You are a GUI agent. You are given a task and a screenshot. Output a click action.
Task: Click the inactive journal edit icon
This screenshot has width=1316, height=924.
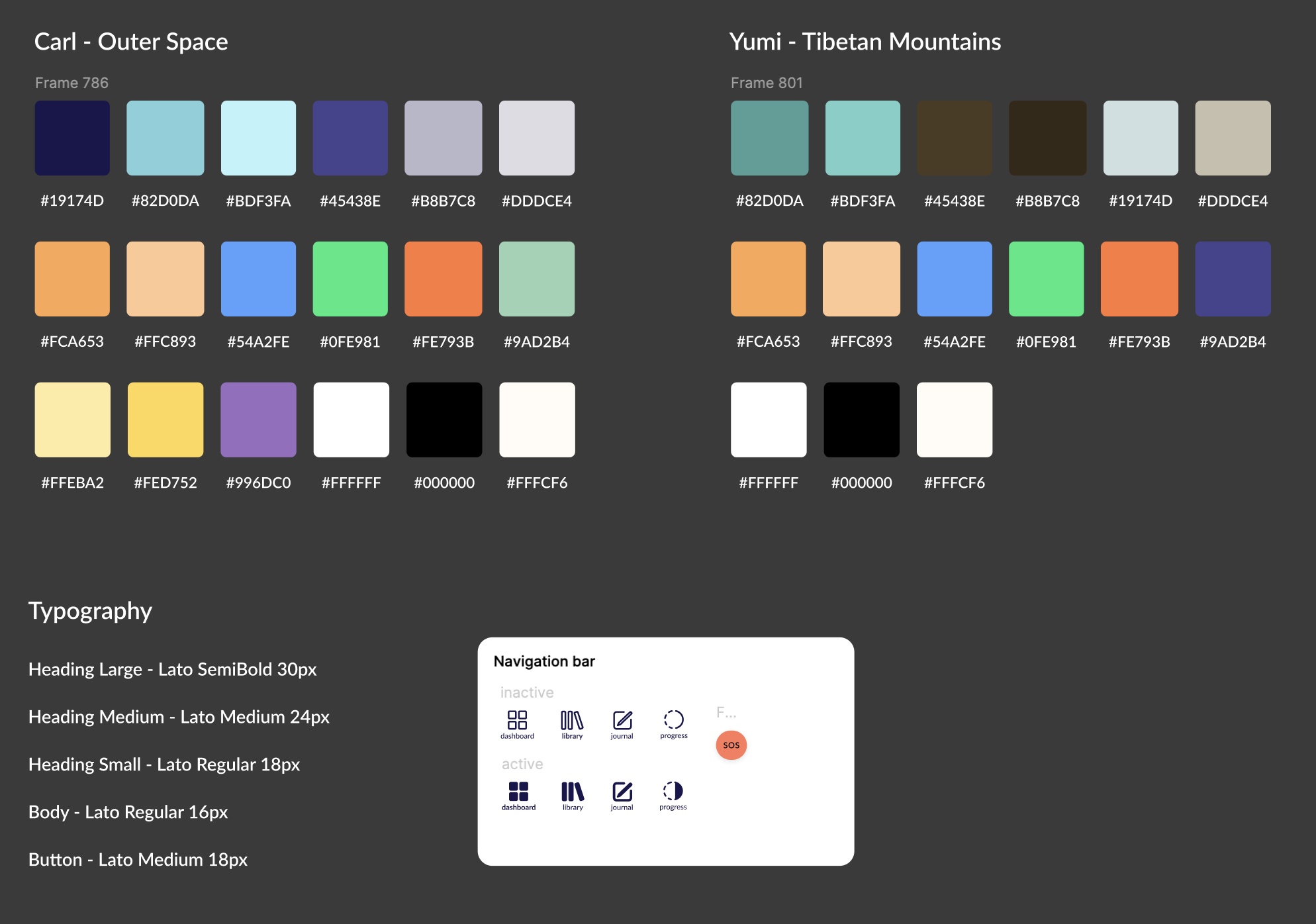pos(622,721)
